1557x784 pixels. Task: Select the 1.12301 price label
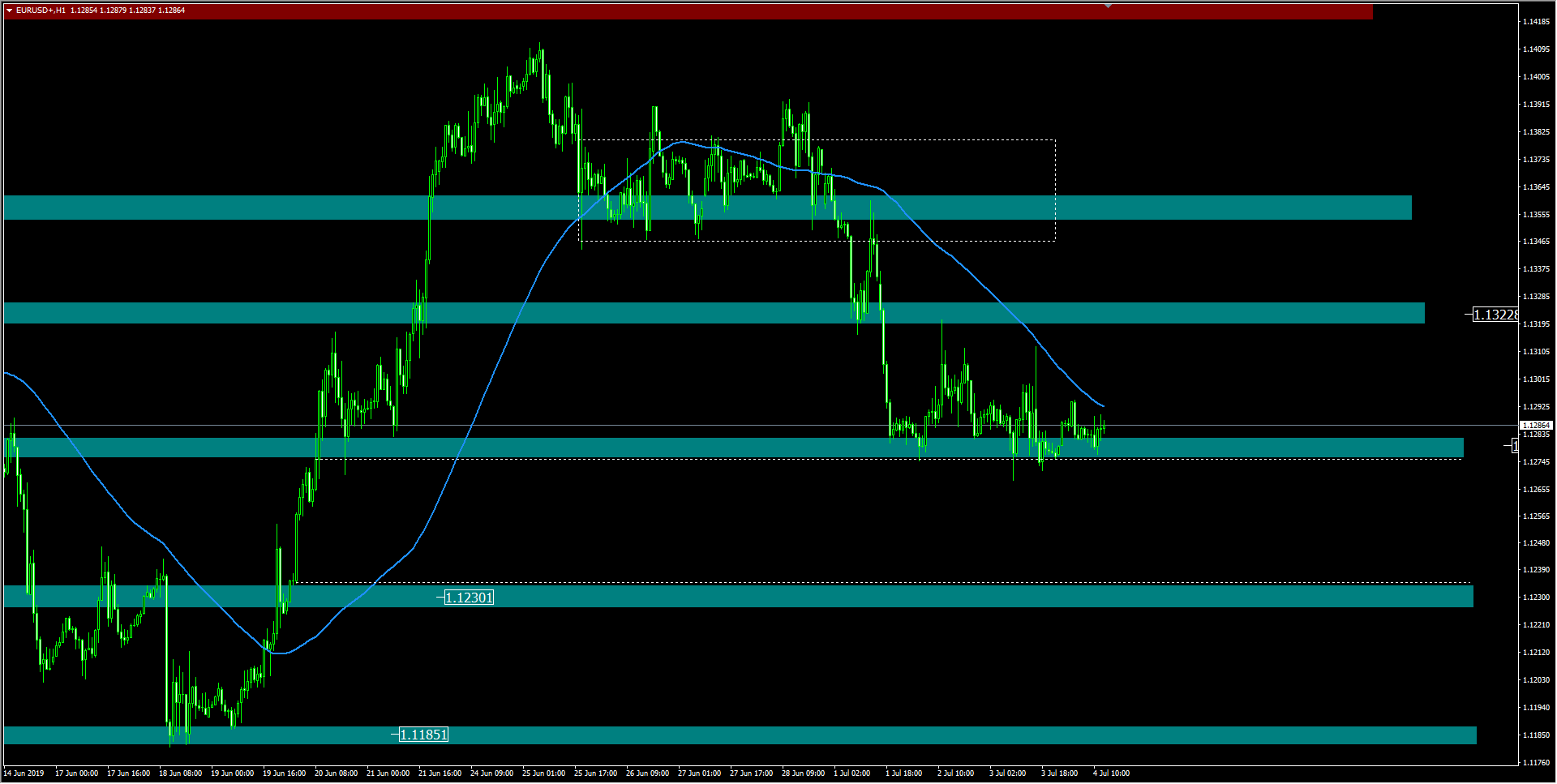[x=469, y=598]
